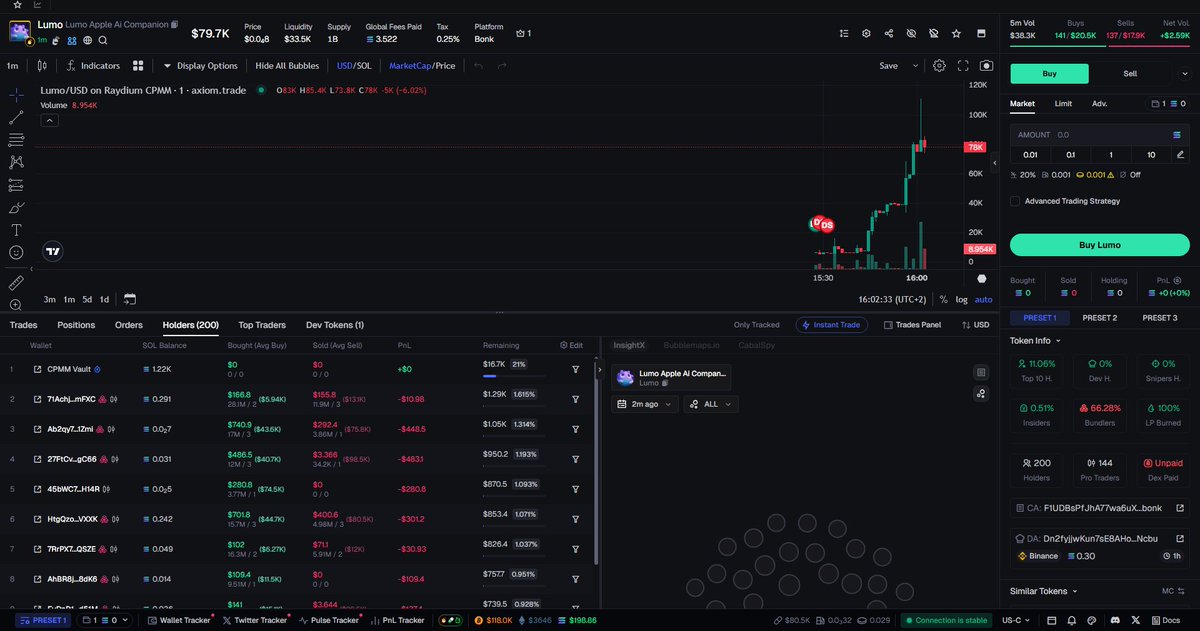Expand the Similar Tokens section
The height and width of the screenshot is (631, 1200).
coord(1042,591)
